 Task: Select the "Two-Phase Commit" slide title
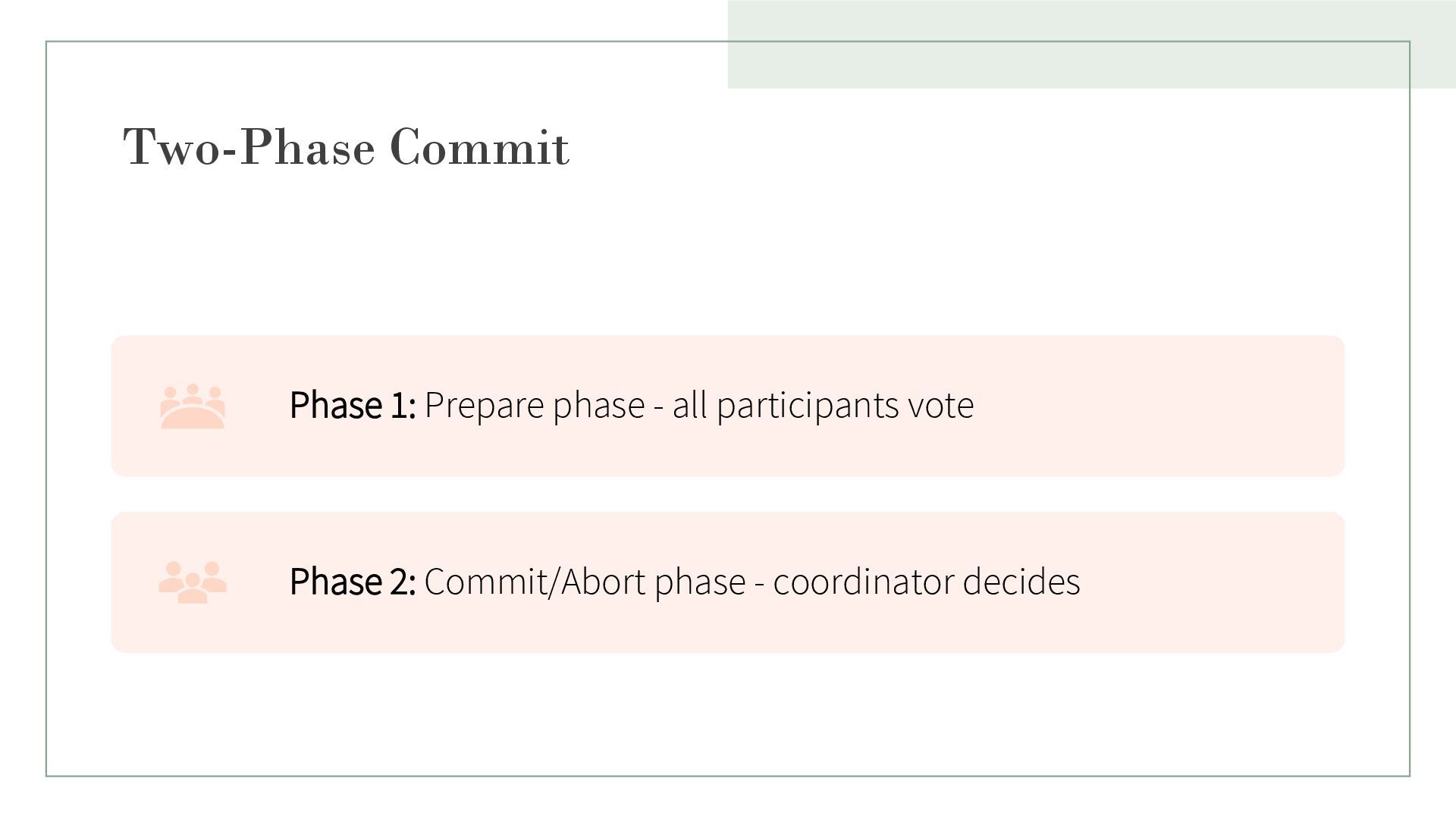(x=346, y=146)
